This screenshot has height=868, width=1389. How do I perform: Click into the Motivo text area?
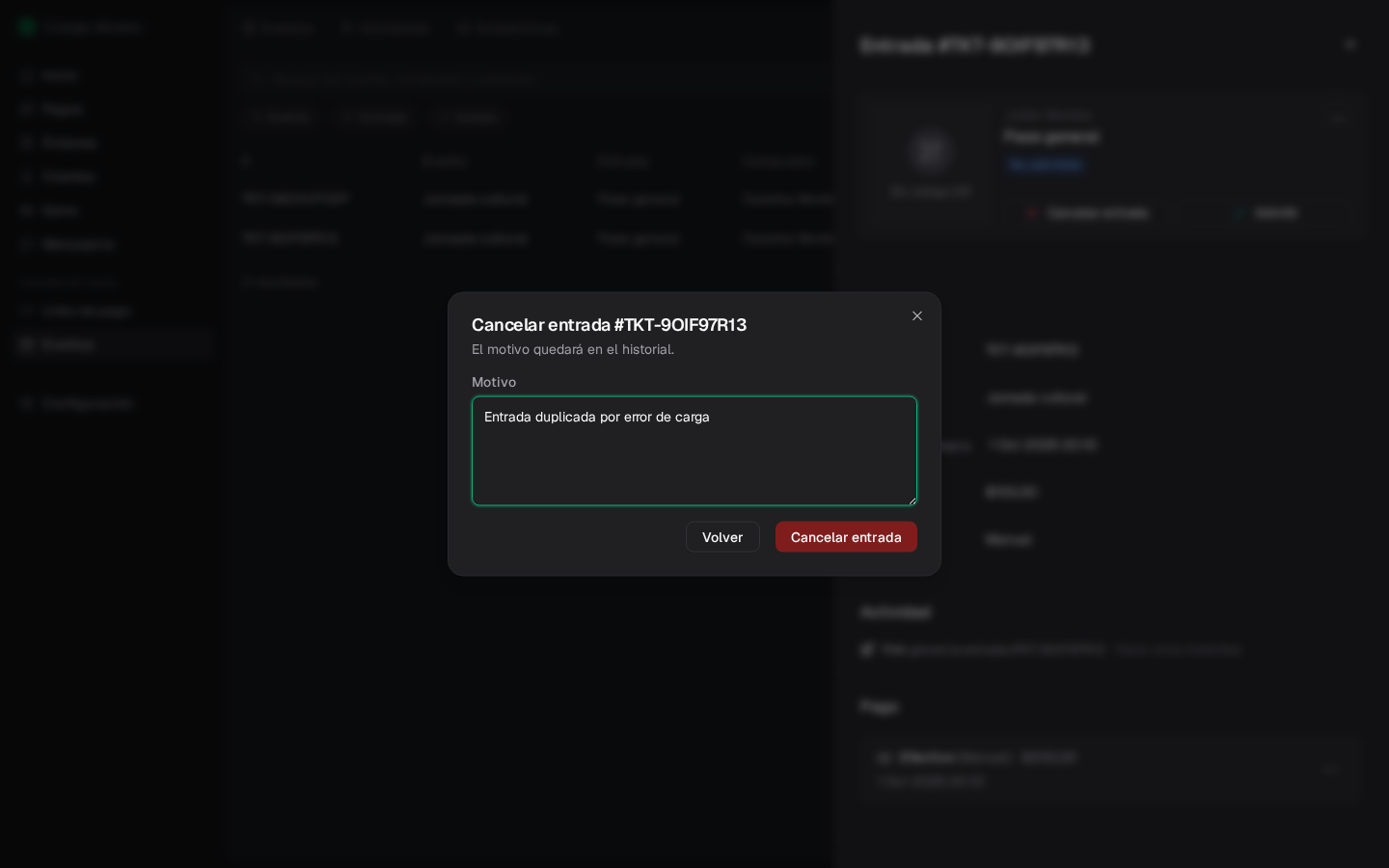pos(694,450)
